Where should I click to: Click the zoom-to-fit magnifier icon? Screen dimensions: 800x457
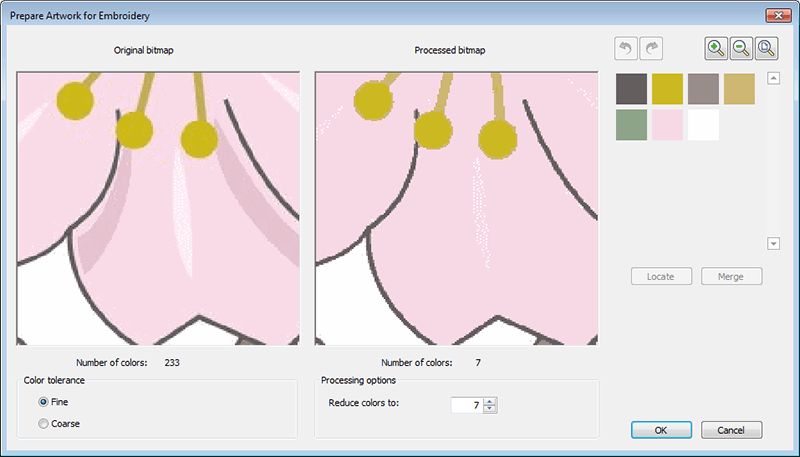click(x=766, y=48)
